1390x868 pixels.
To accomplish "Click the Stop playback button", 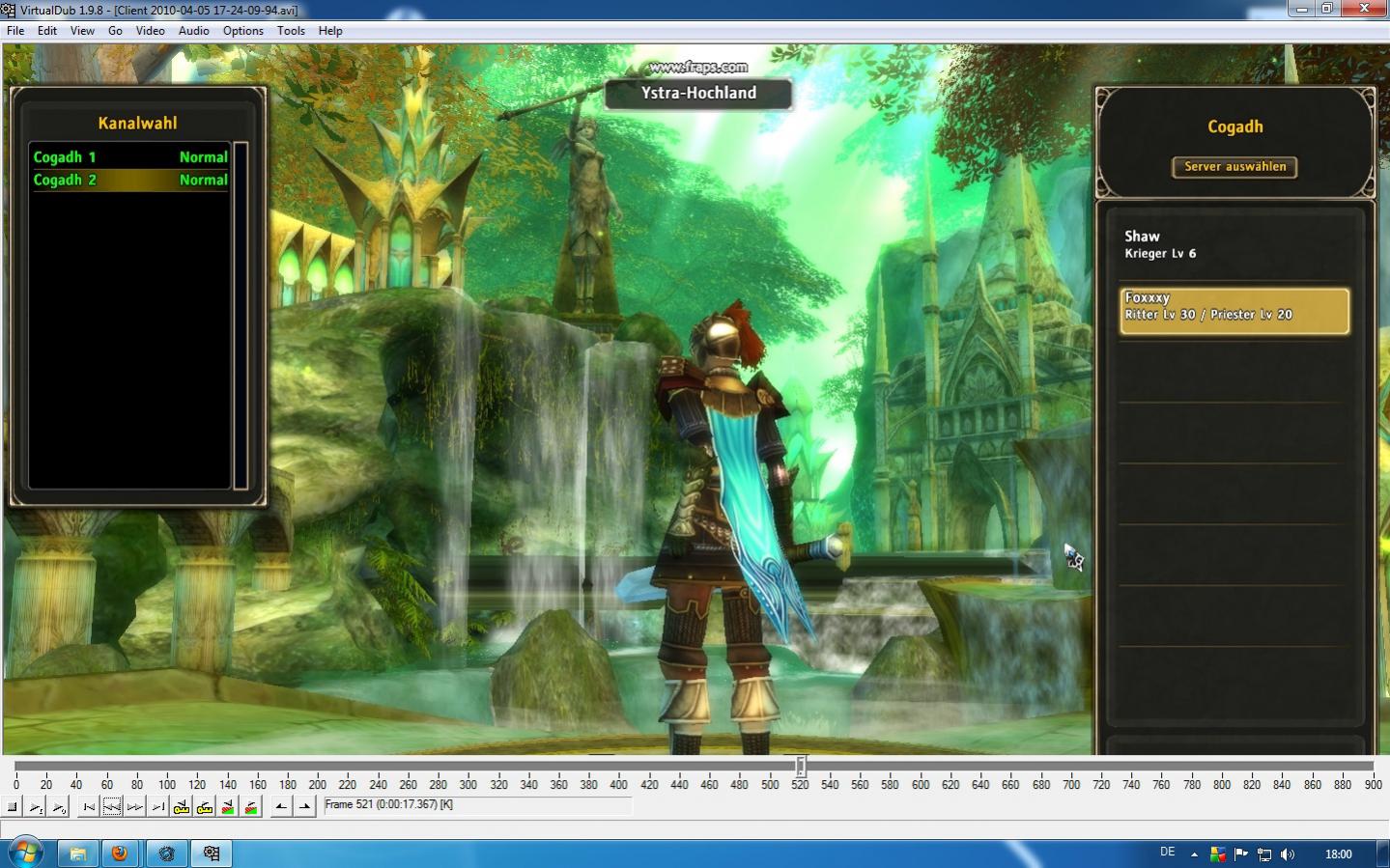I will (x=13, y=806).
